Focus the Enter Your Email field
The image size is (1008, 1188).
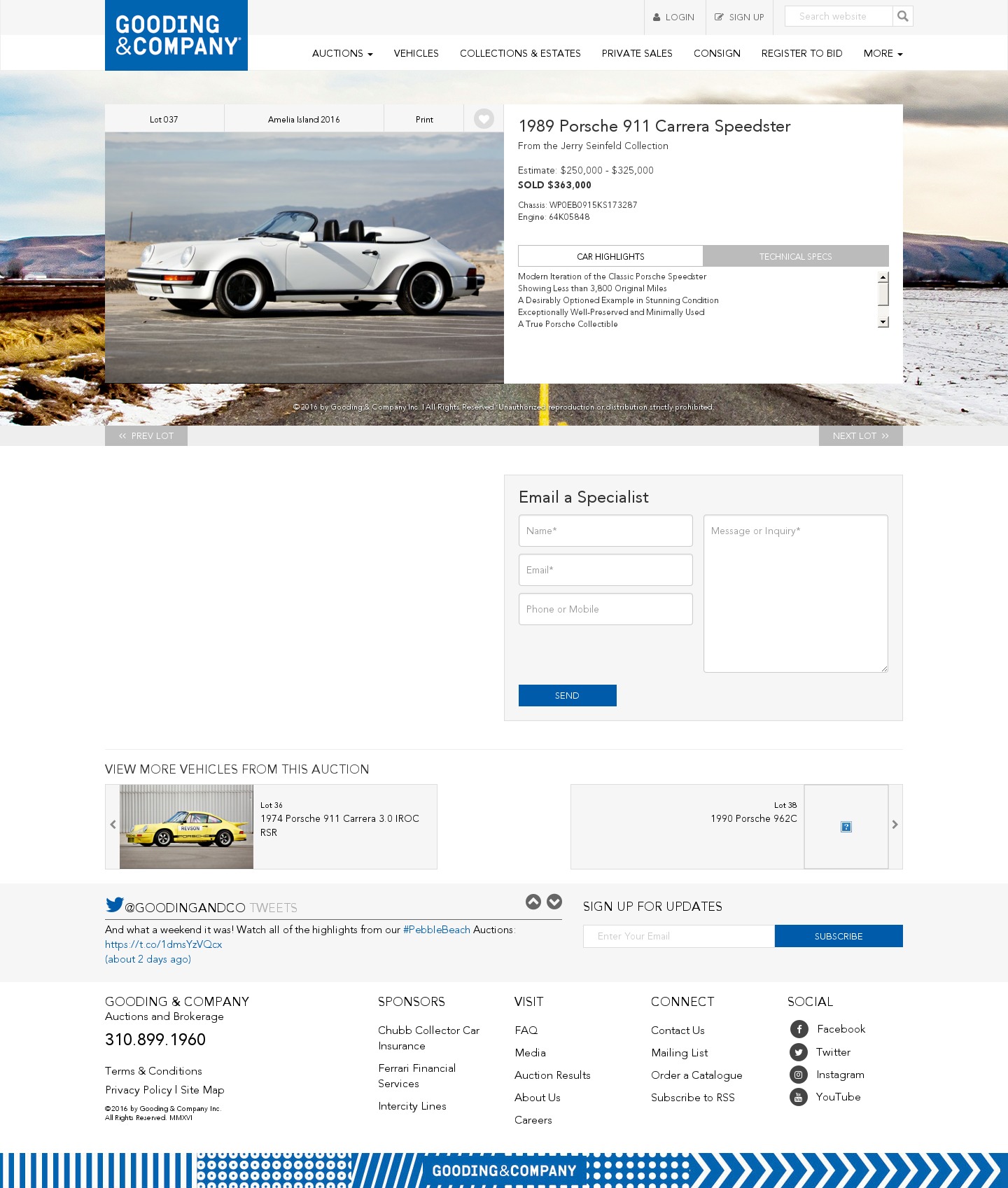679,936
